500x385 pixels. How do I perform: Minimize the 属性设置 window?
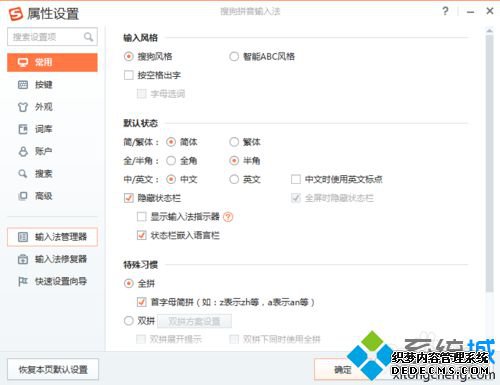(470, 12)
